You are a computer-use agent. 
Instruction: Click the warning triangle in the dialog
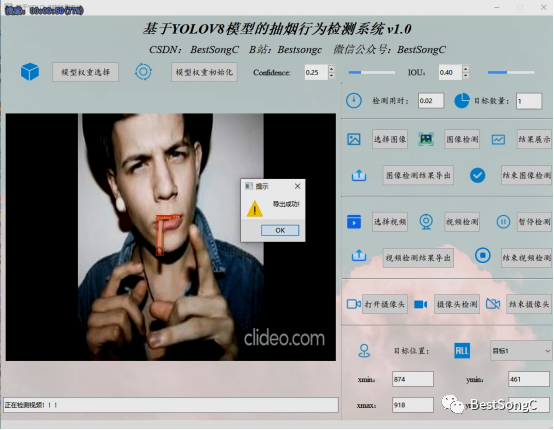point(255,208)
